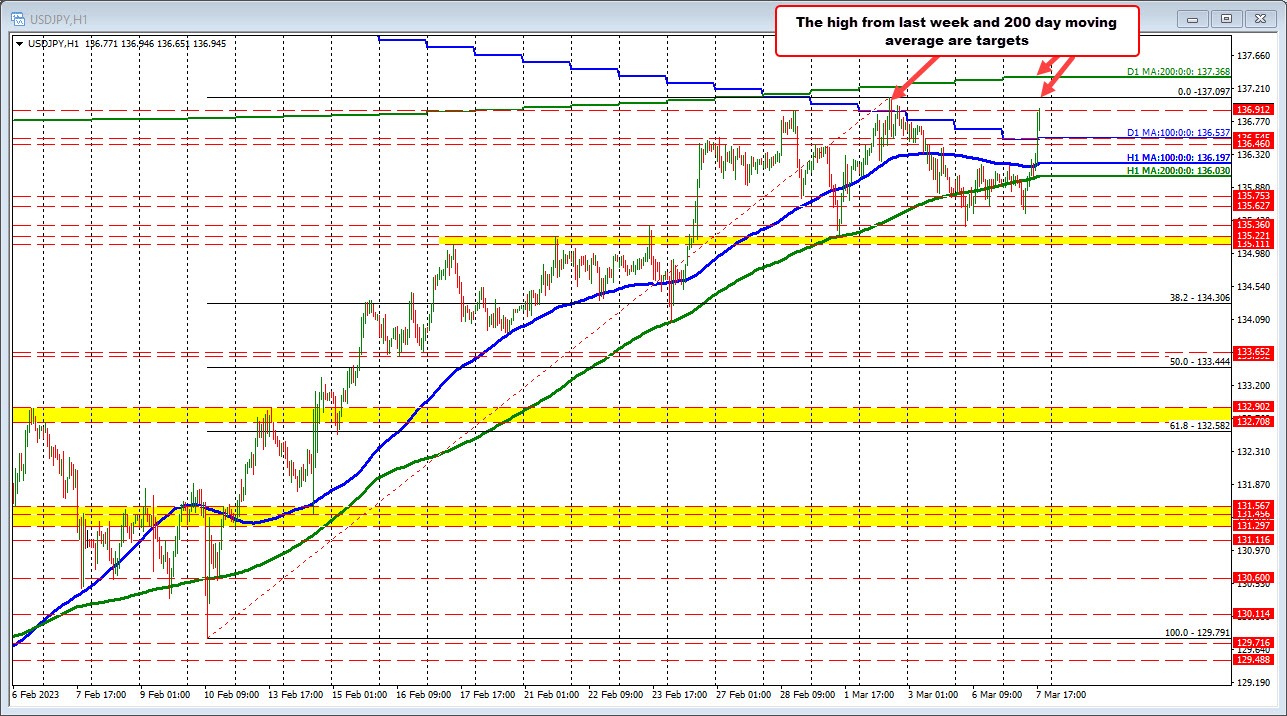Screen dimensions: 1287x716
Task: Close the USDJPY,H1 chart window
Action: tap(1260, 18)
